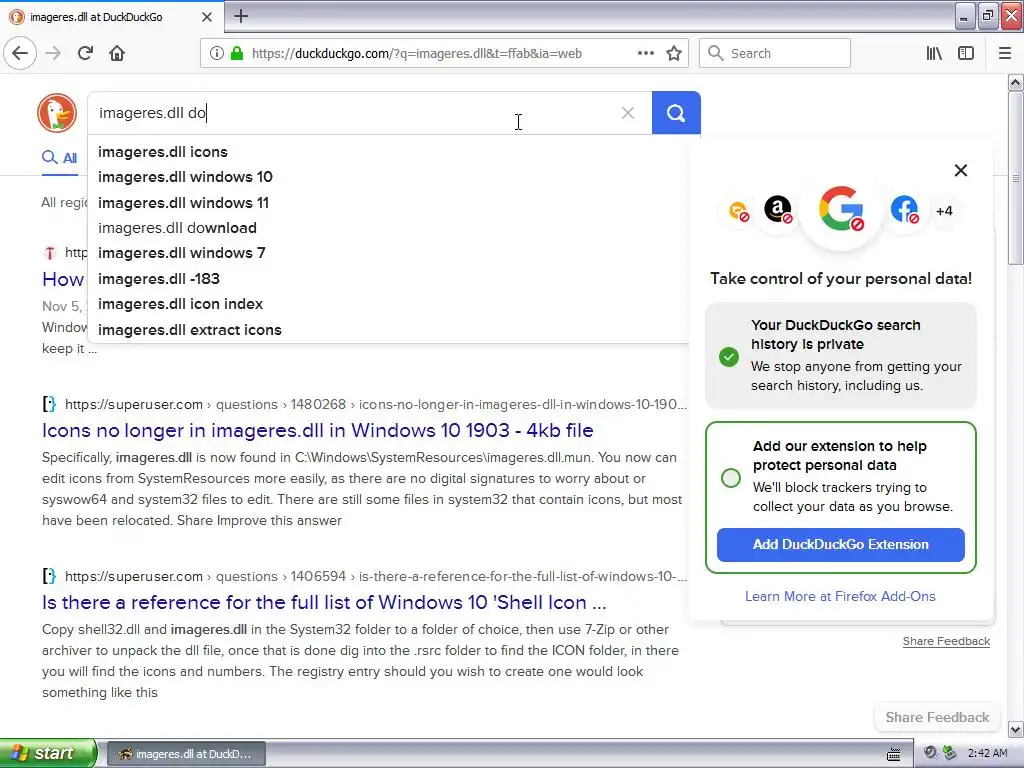Choose suggestion imageres.dll icon index
Viewport: 1024px width, 768px height.
(389, 304)
